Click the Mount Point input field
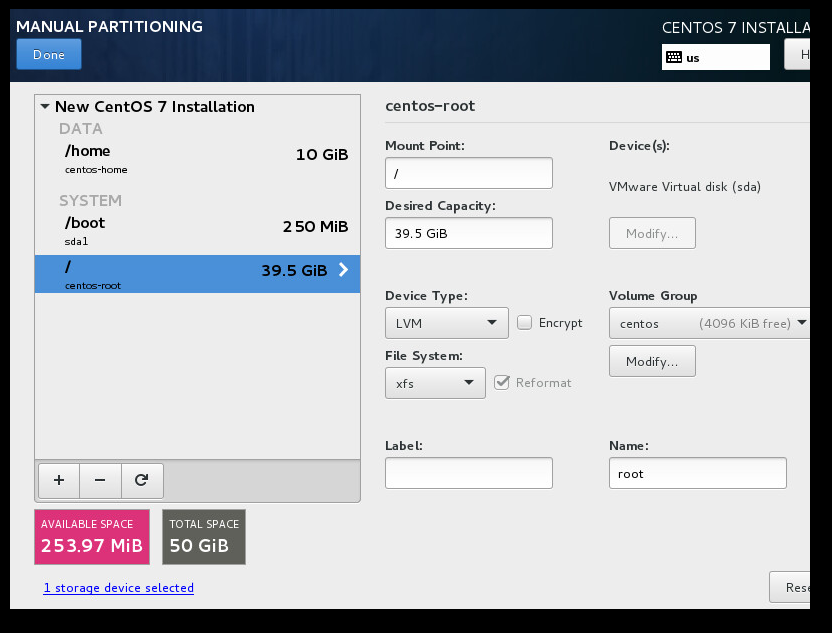The image size is (832, 633). pyautogui.click(x=469, y=173)
